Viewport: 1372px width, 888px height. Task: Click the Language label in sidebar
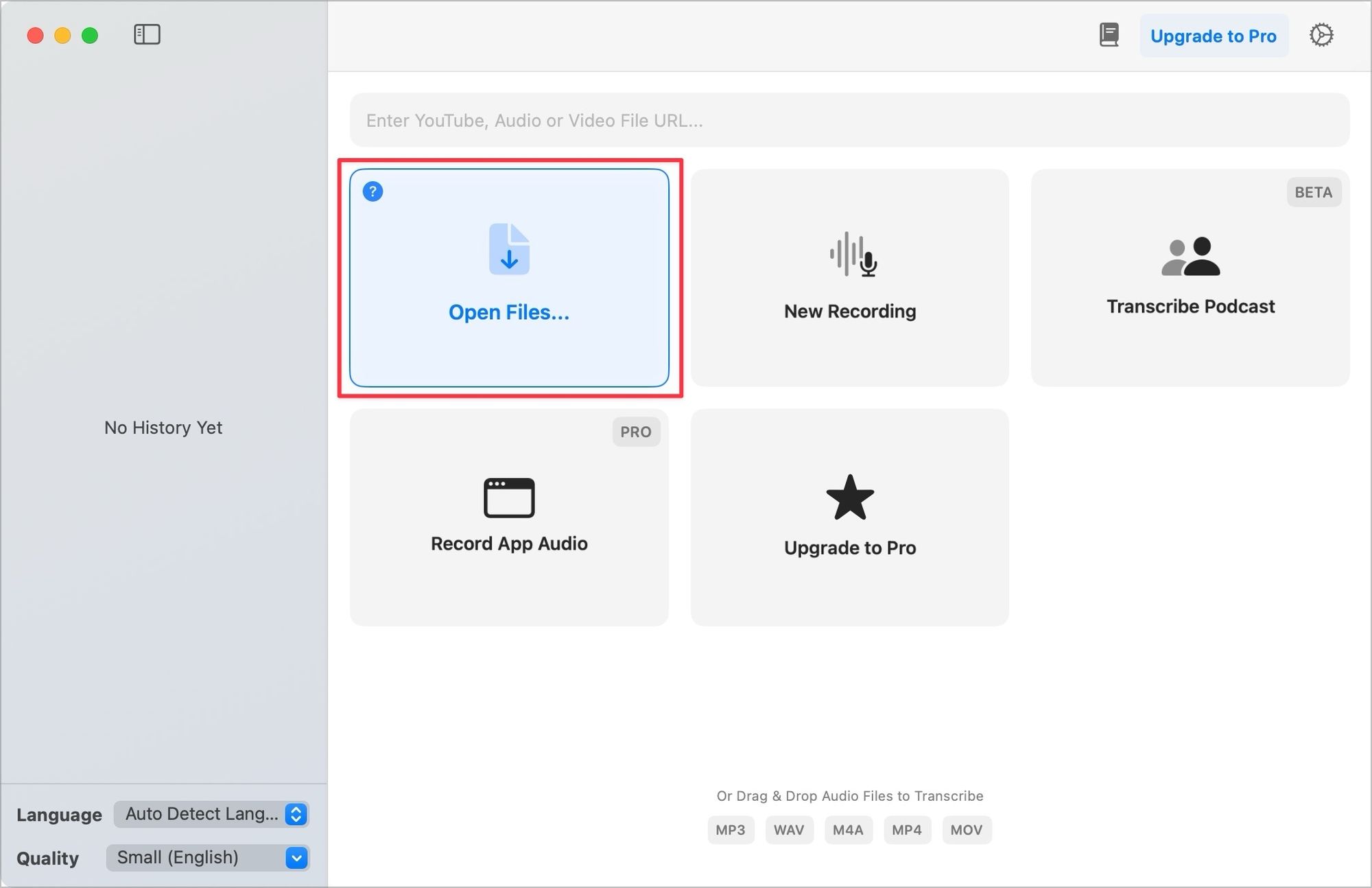point(59,815)
